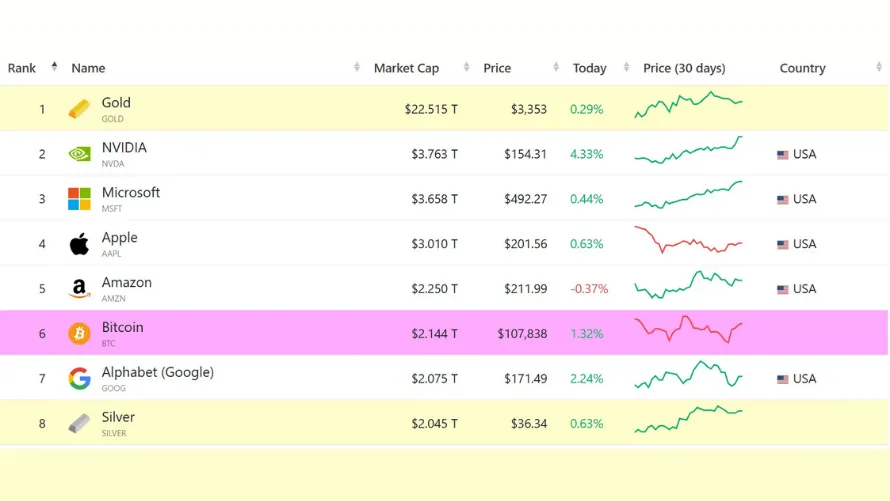View Amazon 30-day price chart

coord(689,284)
